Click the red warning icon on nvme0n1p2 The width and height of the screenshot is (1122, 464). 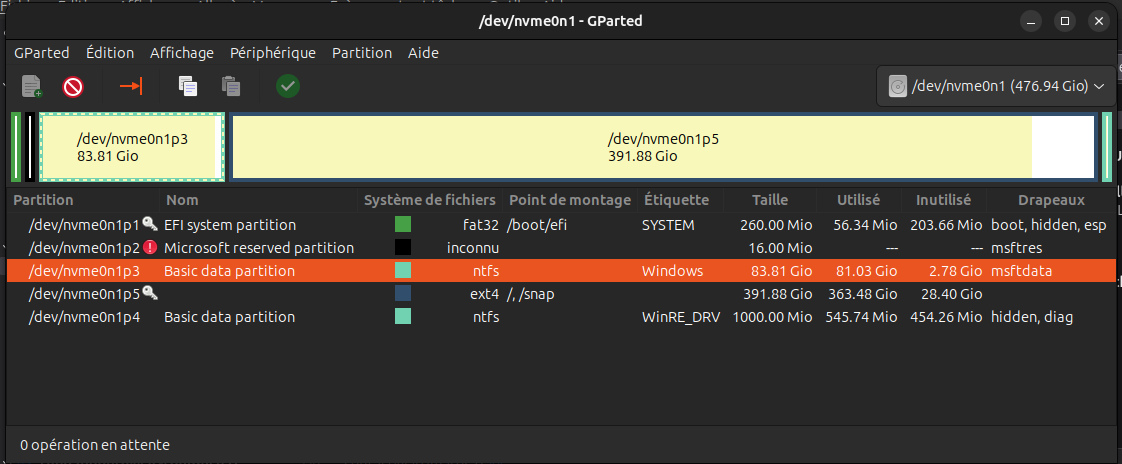pos(150,248)
